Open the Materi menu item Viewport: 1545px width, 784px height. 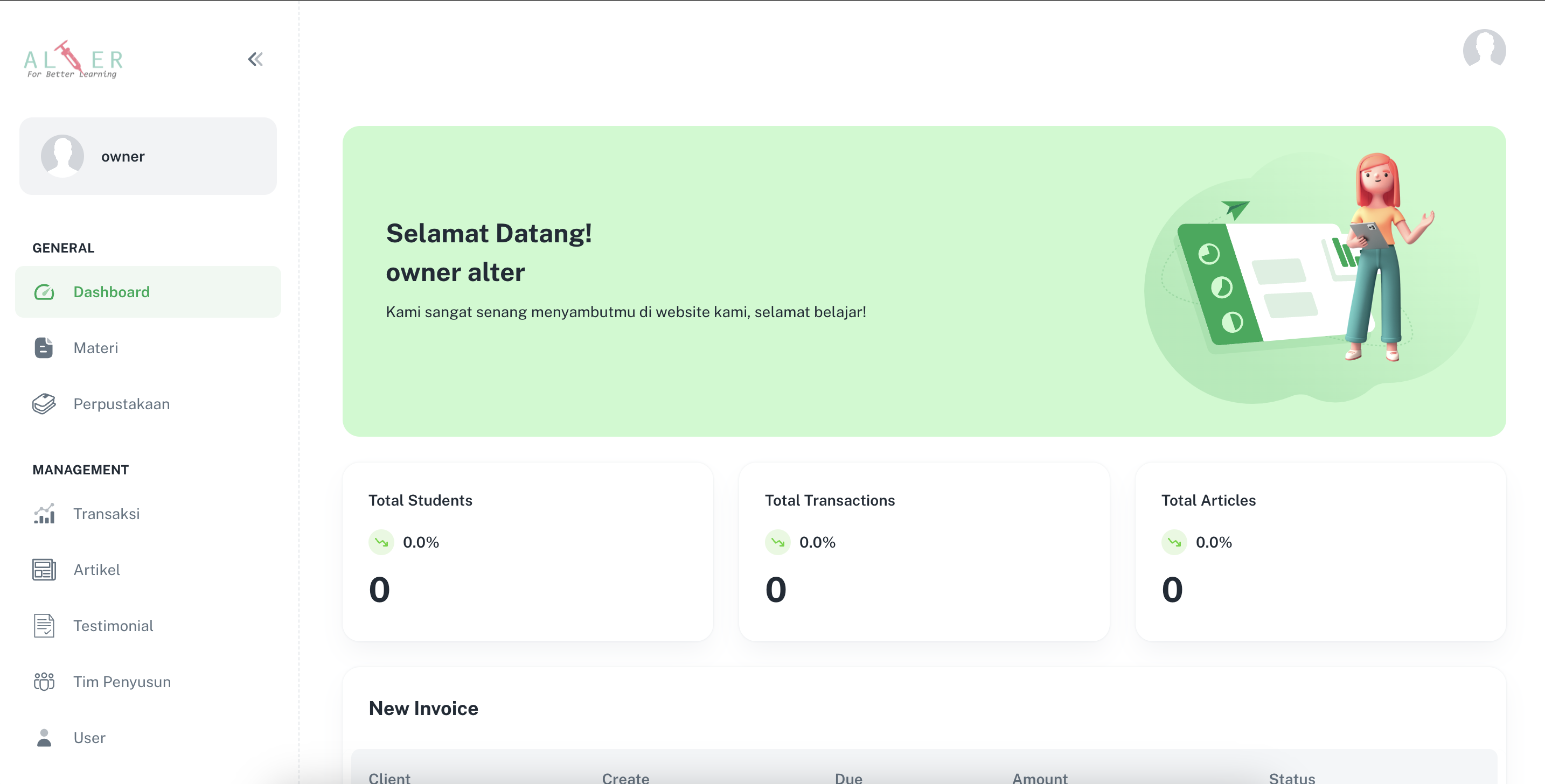[96, 348]
